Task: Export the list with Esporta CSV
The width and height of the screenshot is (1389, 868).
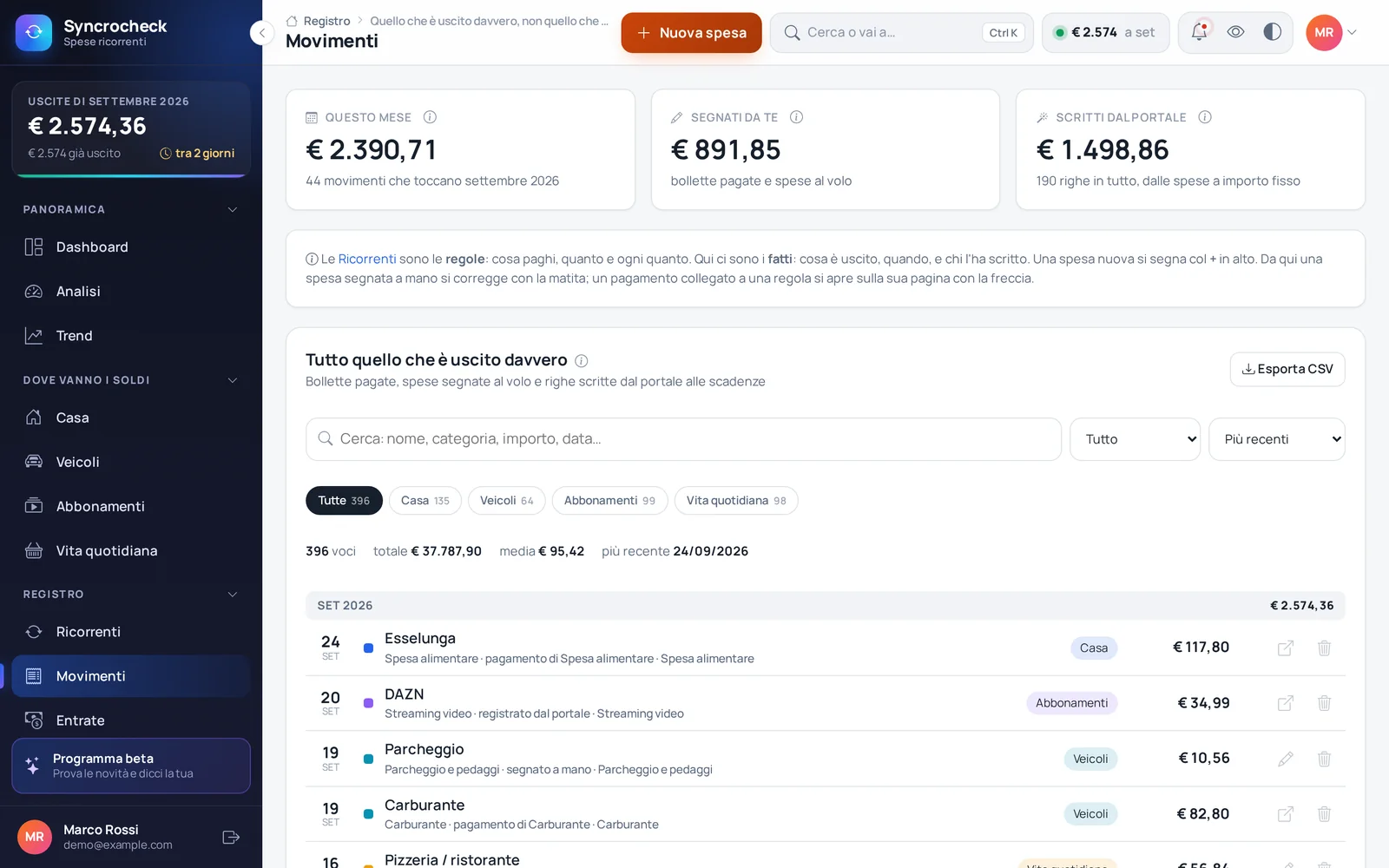Action: pos(1287,369)
